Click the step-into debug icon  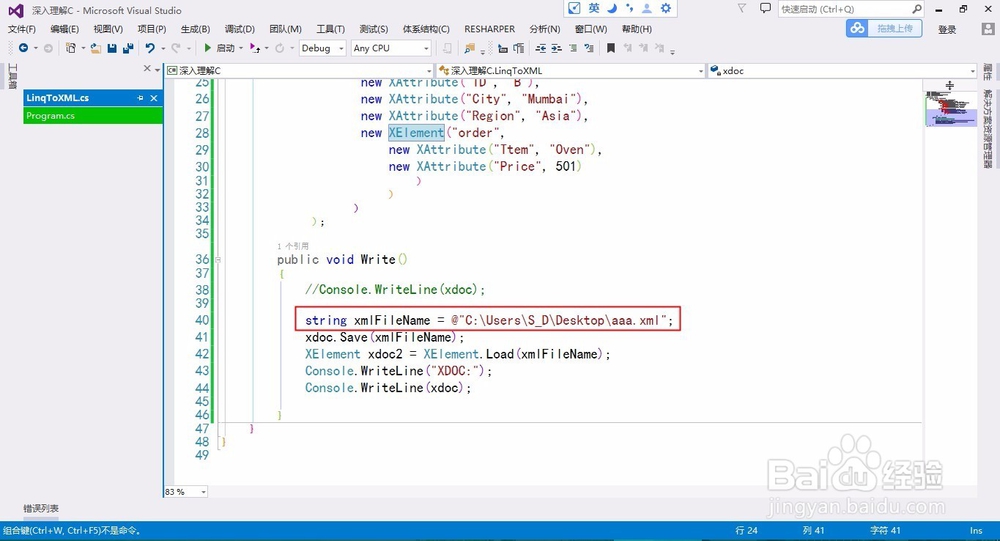254,48
